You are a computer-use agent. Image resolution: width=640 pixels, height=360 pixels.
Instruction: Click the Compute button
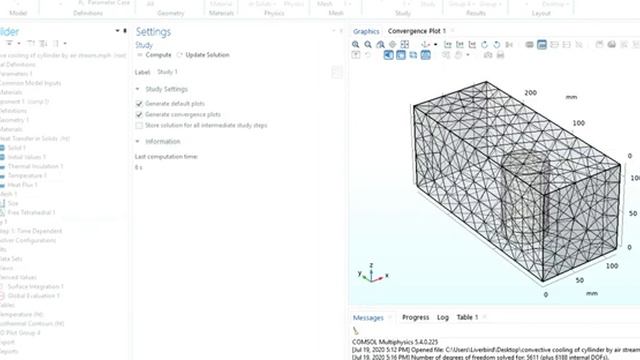click(154, 55)
